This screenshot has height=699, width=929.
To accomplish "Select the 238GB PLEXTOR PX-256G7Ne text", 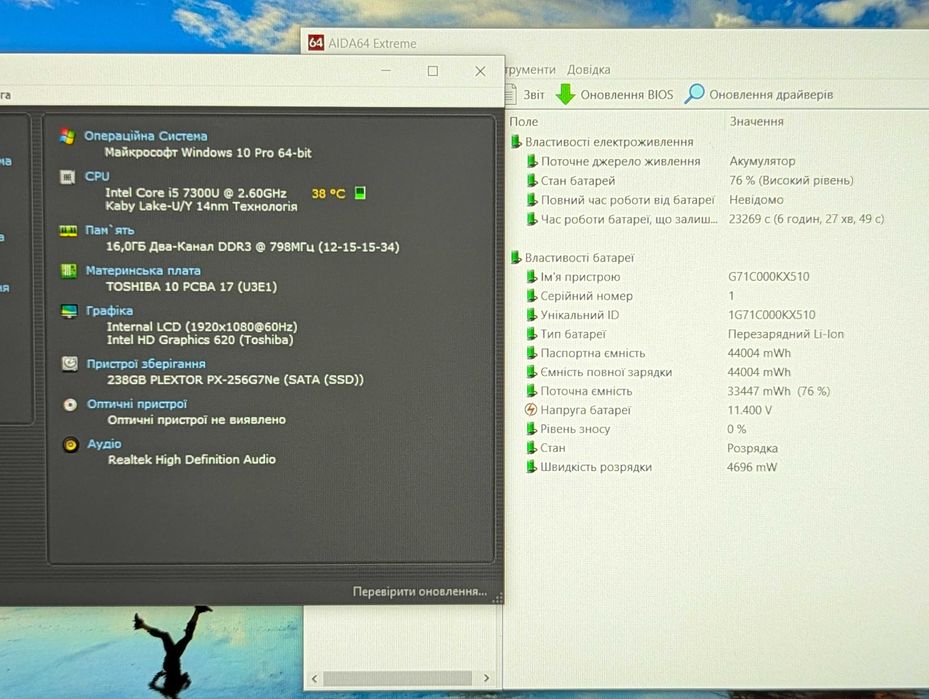I will 235,380.
